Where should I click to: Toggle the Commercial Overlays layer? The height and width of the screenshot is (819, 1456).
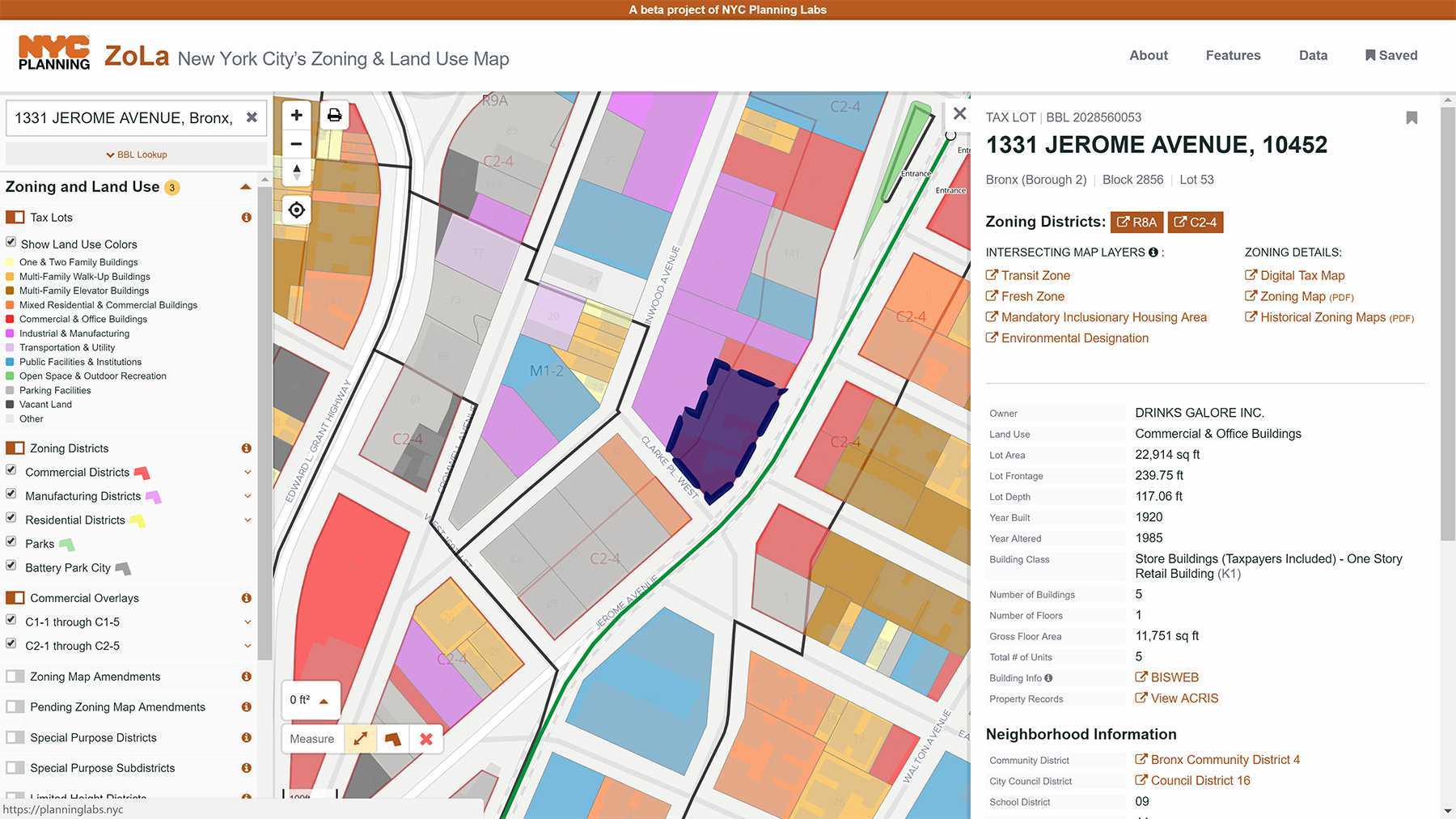tap(15, 598)
